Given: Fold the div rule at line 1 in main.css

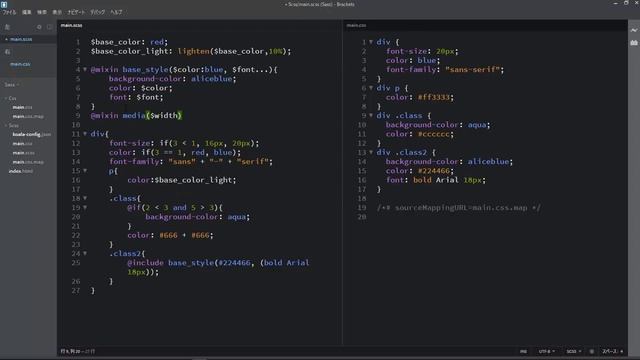Looking at the screenshot, I should 371,42.
